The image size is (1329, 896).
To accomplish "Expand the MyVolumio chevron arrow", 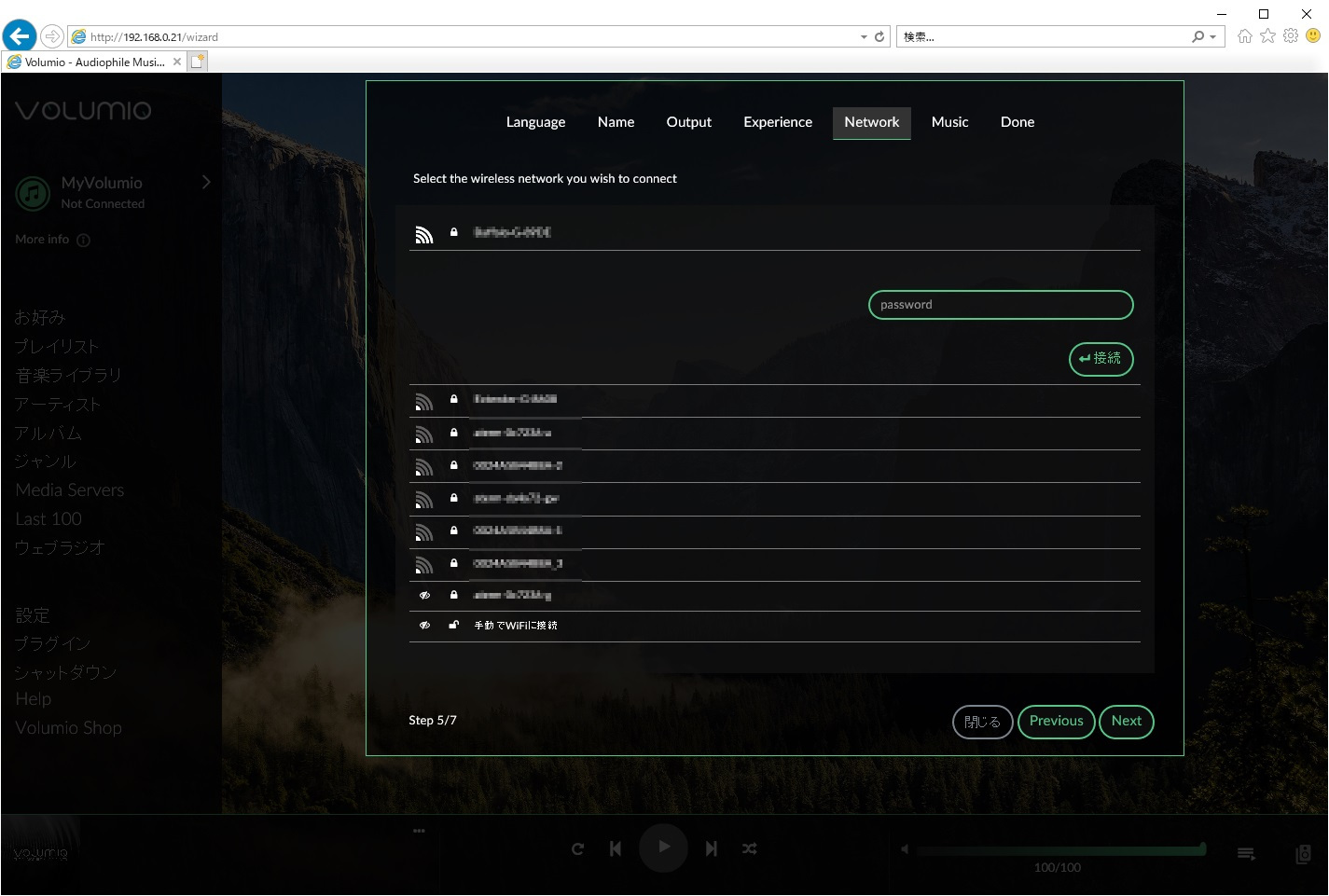I will click(206, 182).
